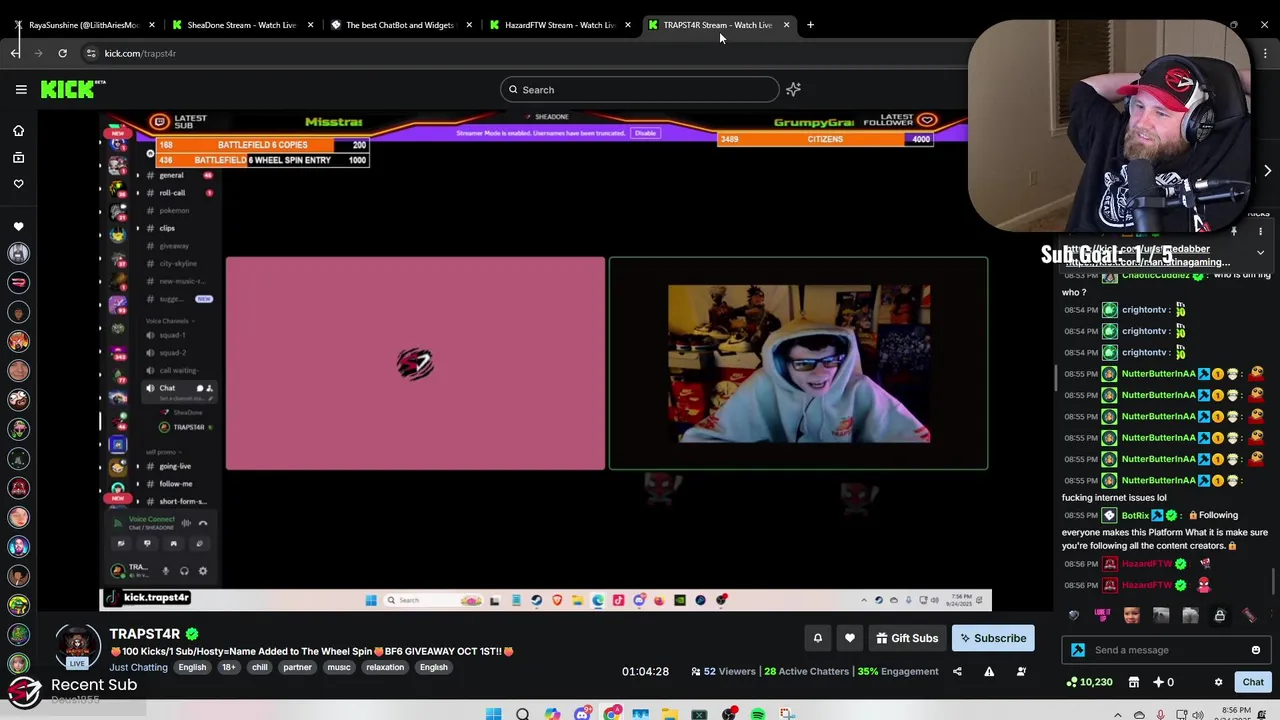This screenshot has height=720, width=1280.
Task: Share the stream
Action: tap(957, 672)
